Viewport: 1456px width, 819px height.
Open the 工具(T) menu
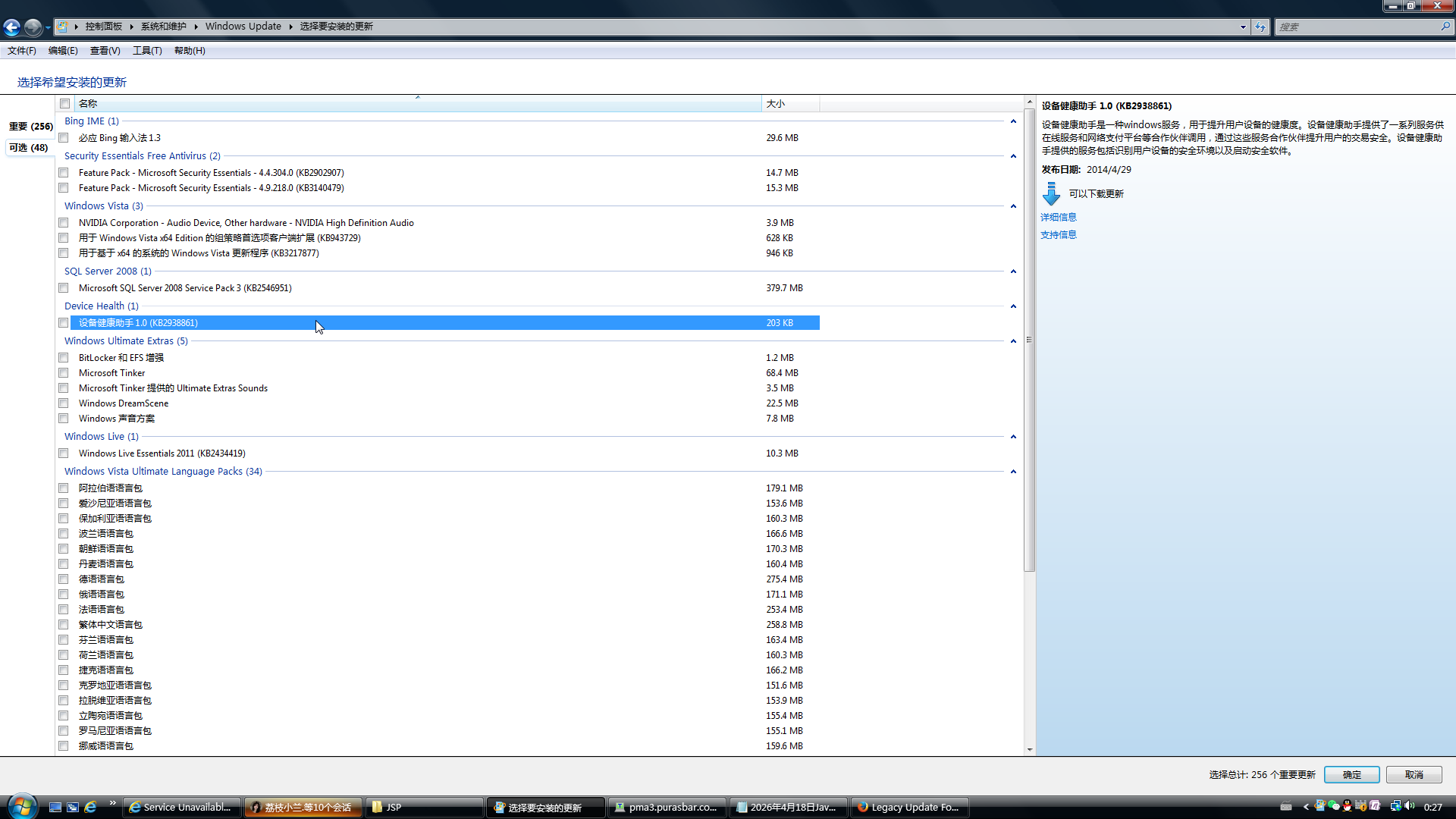click(x=147, y=51)
